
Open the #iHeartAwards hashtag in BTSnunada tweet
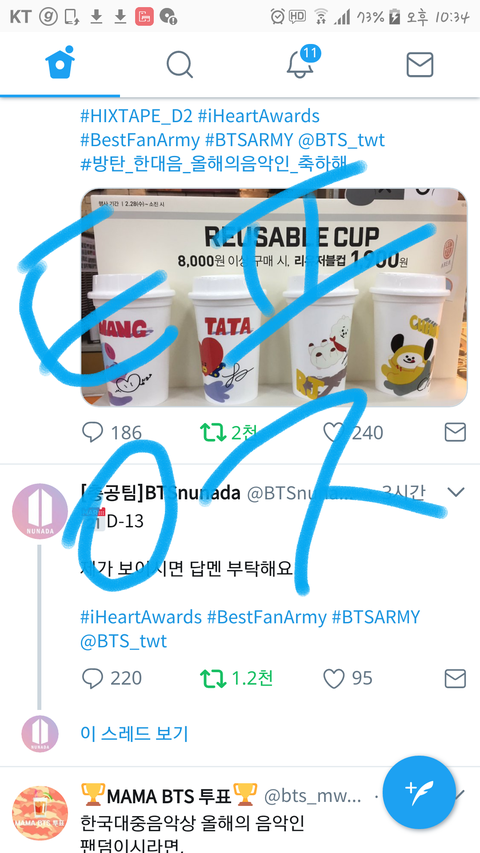click(141, 617)
